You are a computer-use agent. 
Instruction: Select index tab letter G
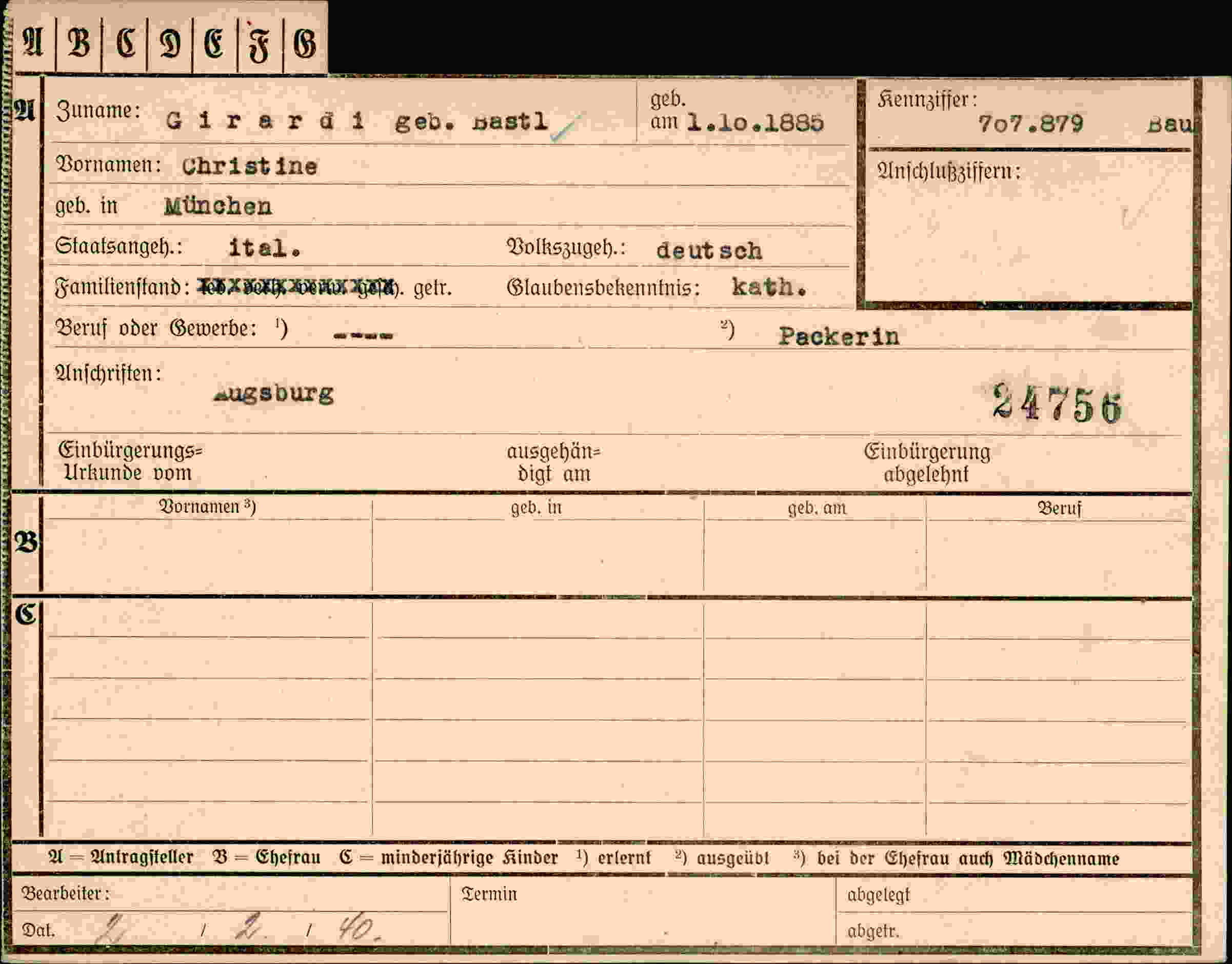tap(305, 44)
